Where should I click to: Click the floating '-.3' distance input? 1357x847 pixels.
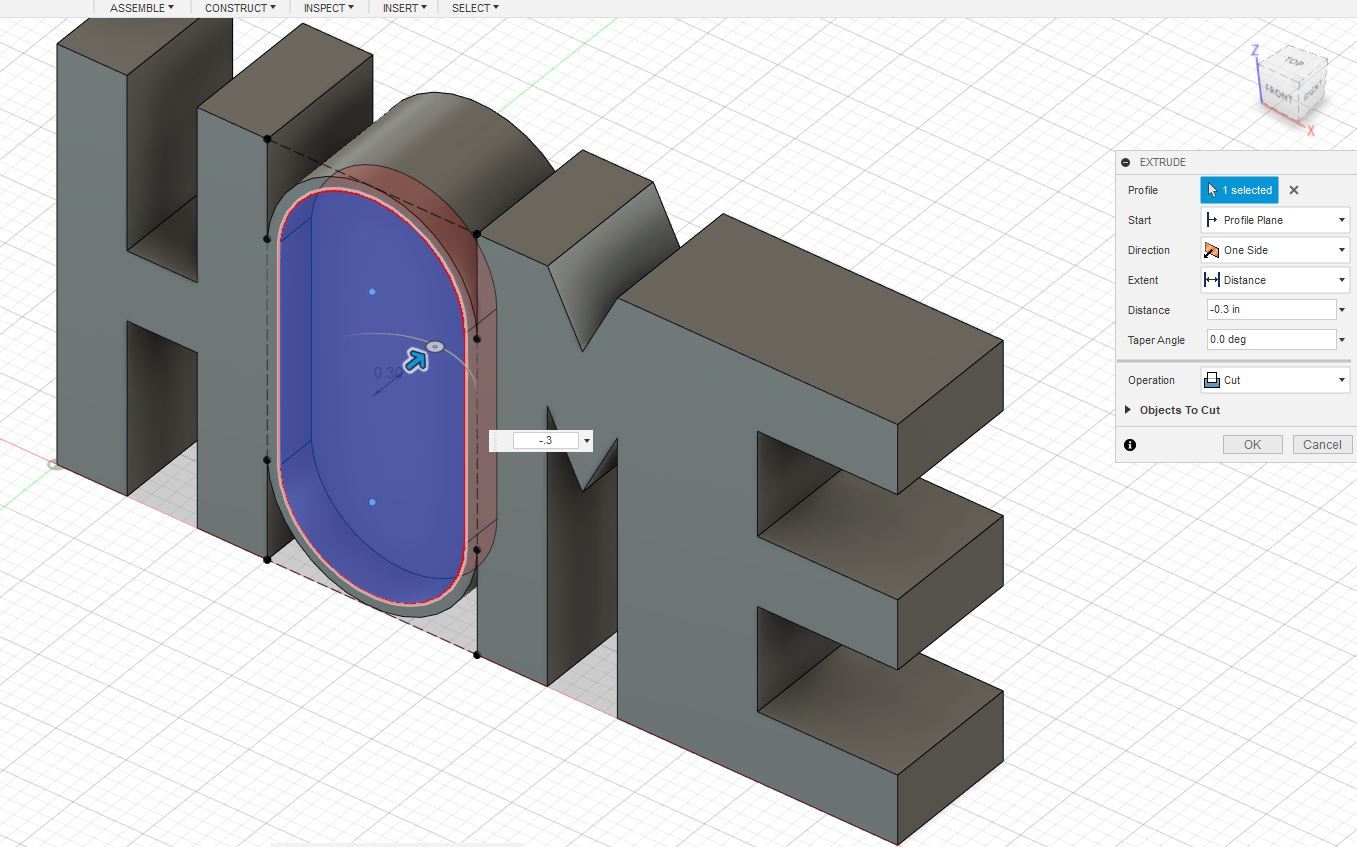[x=546, y=440]
